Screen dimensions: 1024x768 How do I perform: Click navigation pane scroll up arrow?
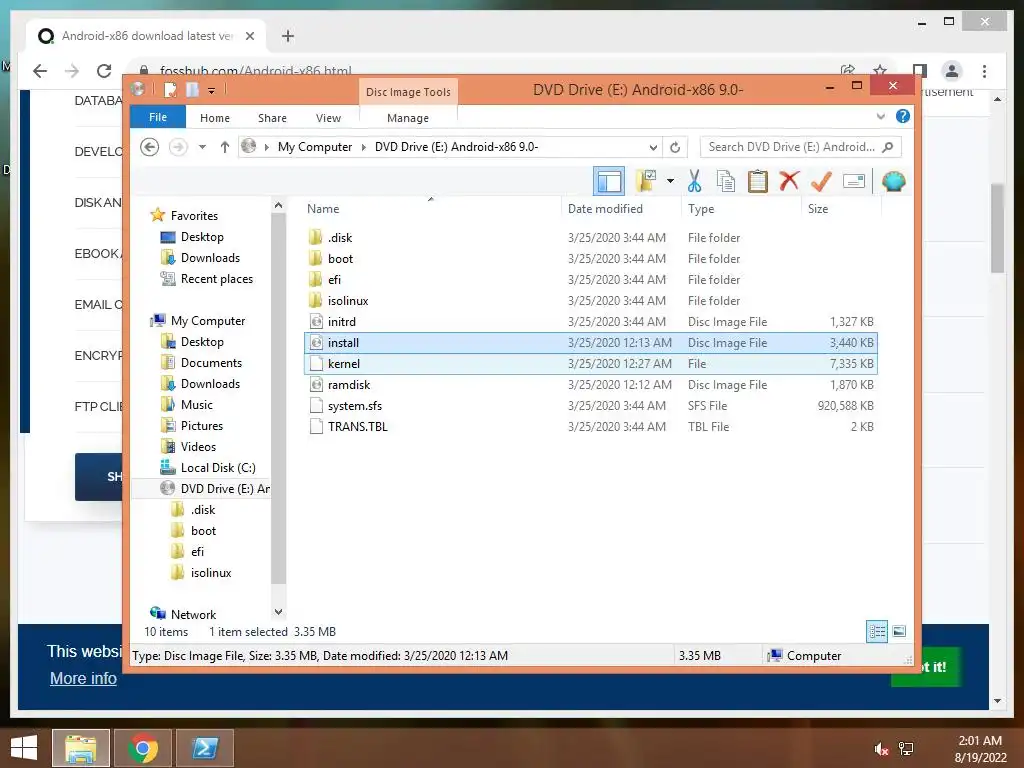pyautogui.click(x=278, y=205)
